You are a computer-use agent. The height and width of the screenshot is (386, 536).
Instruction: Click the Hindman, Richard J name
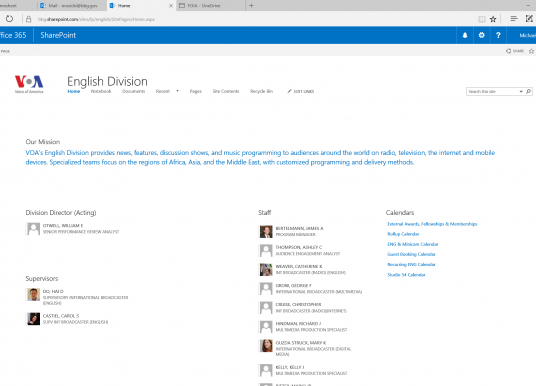[x=298, y=323]
